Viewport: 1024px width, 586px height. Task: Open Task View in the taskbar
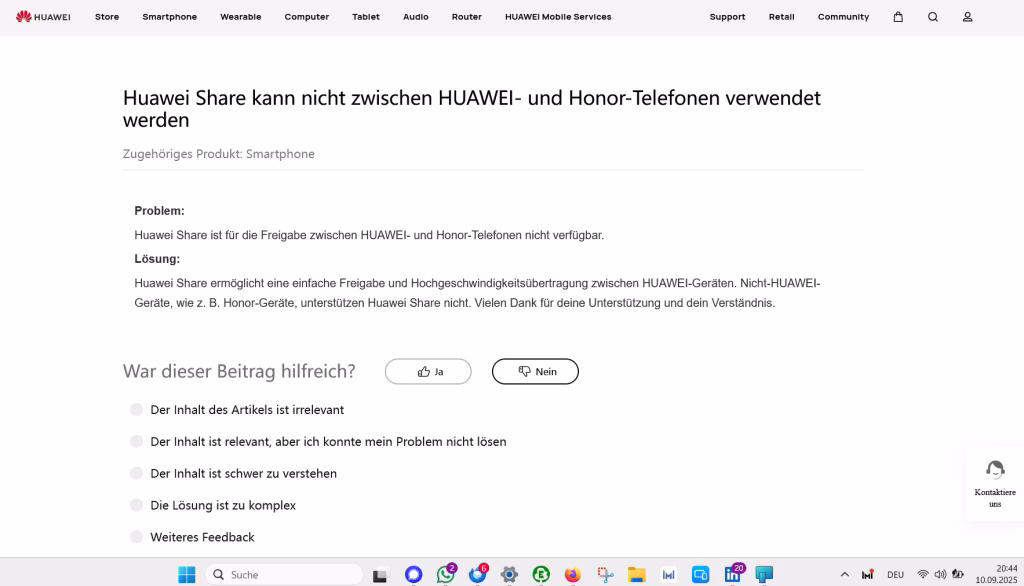coord(380,575)
